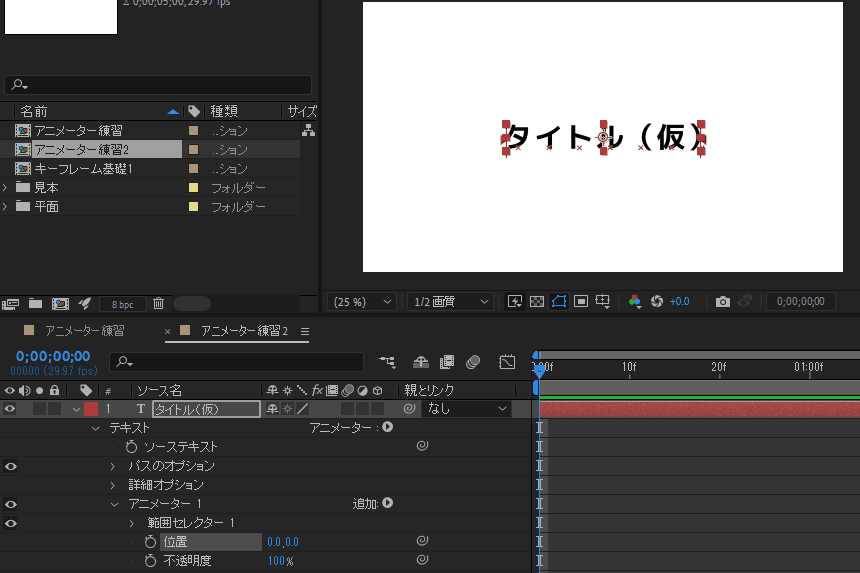Expand 範囲セレクター 1 group
Viewport: 860px width, 573px height.
click(x=132, y=524)
